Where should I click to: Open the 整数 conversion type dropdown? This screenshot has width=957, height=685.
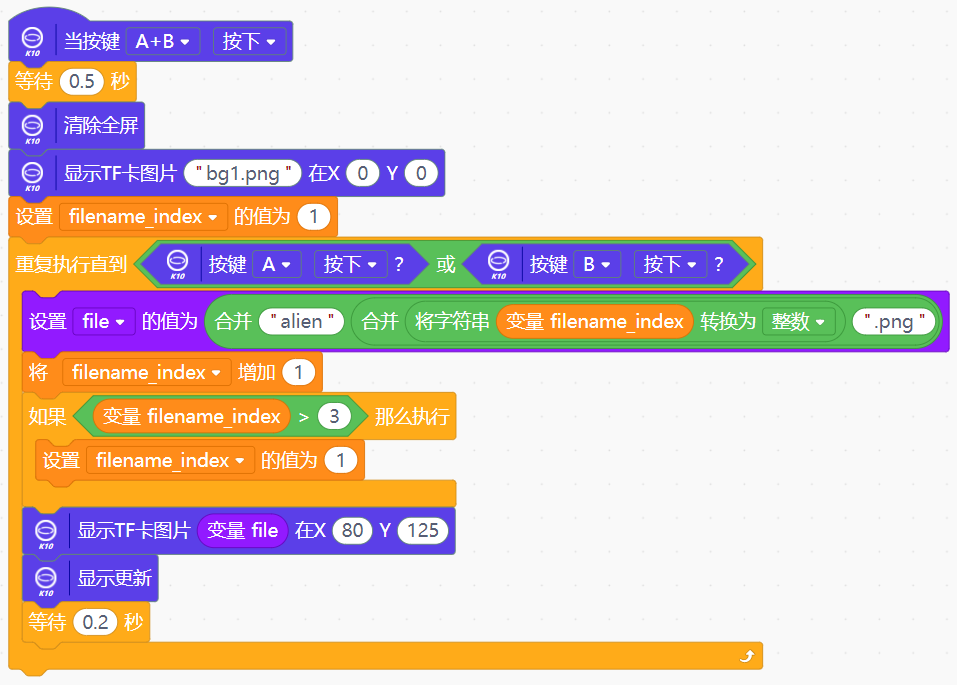(798, 321)
